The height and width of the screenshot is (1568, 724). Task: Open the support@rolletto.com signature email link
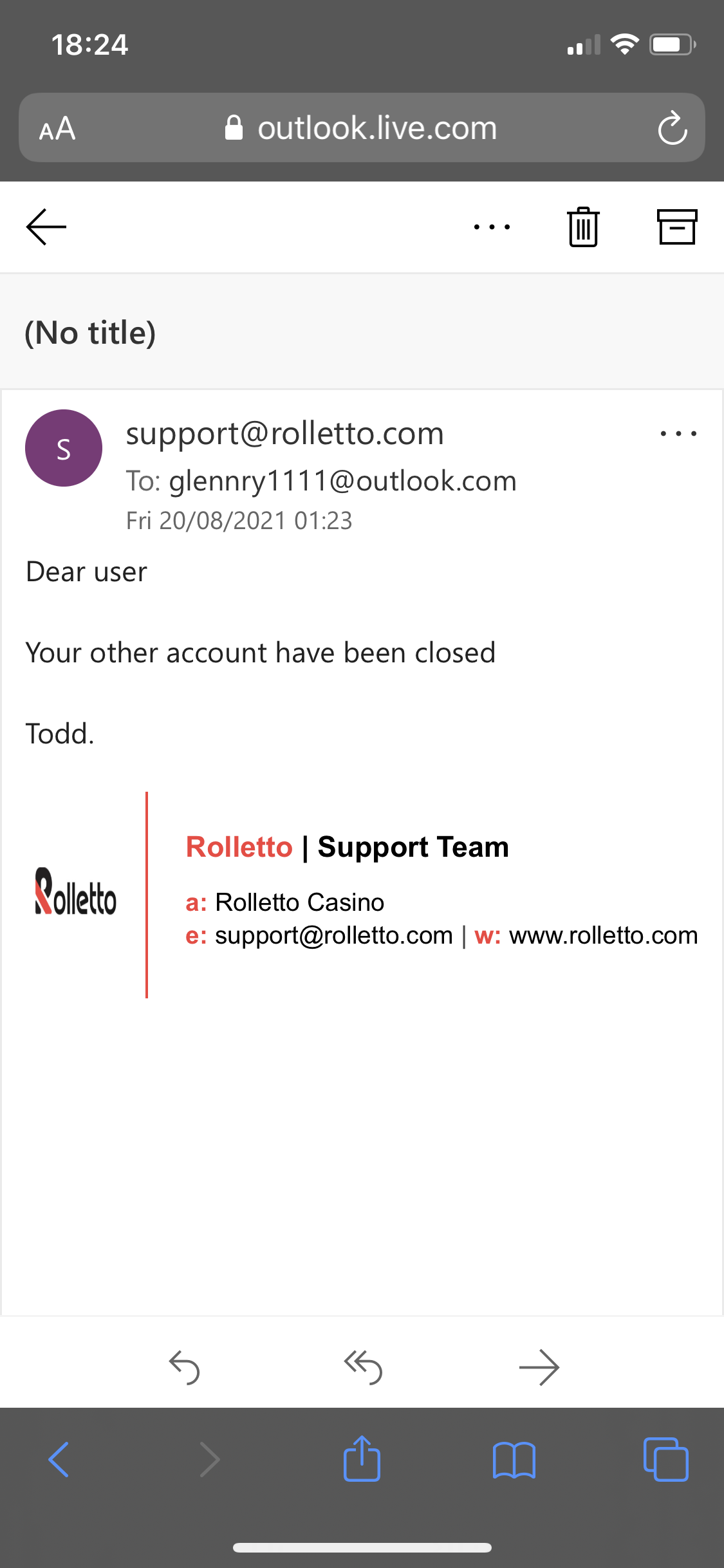tap(333, 935)
